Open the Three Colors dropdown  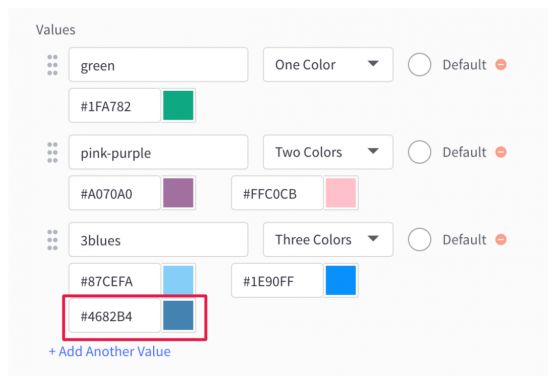[x=328, y=239]
